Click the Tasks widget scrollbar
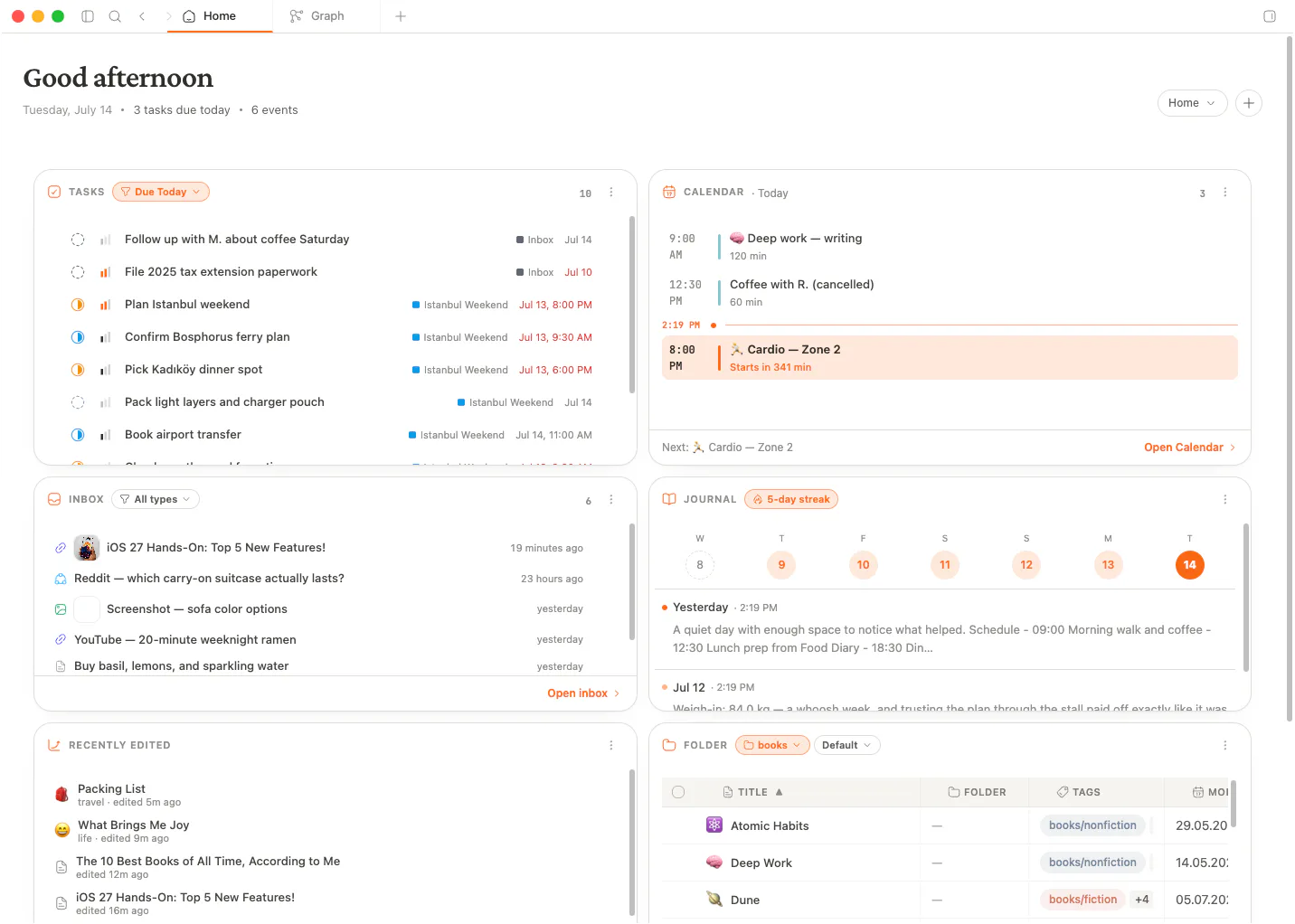The image size is (1295, 924). pyautogui.click(x=631, y=304)
